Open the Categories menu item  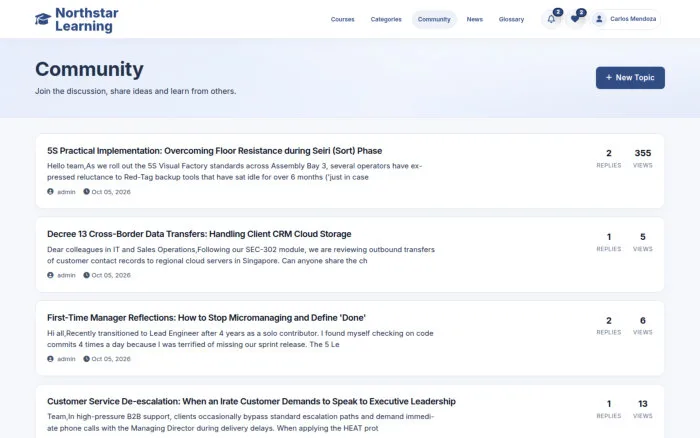coord(386,19)
